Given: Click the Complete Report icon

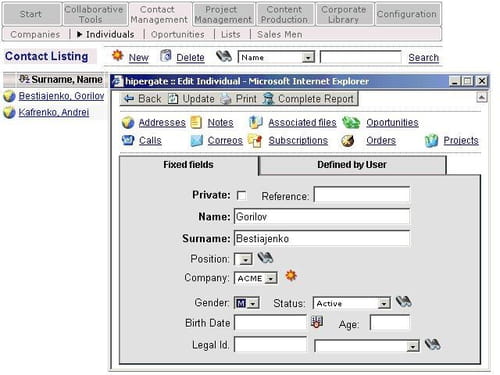Looking at the screenshot, I should point(268,99).
